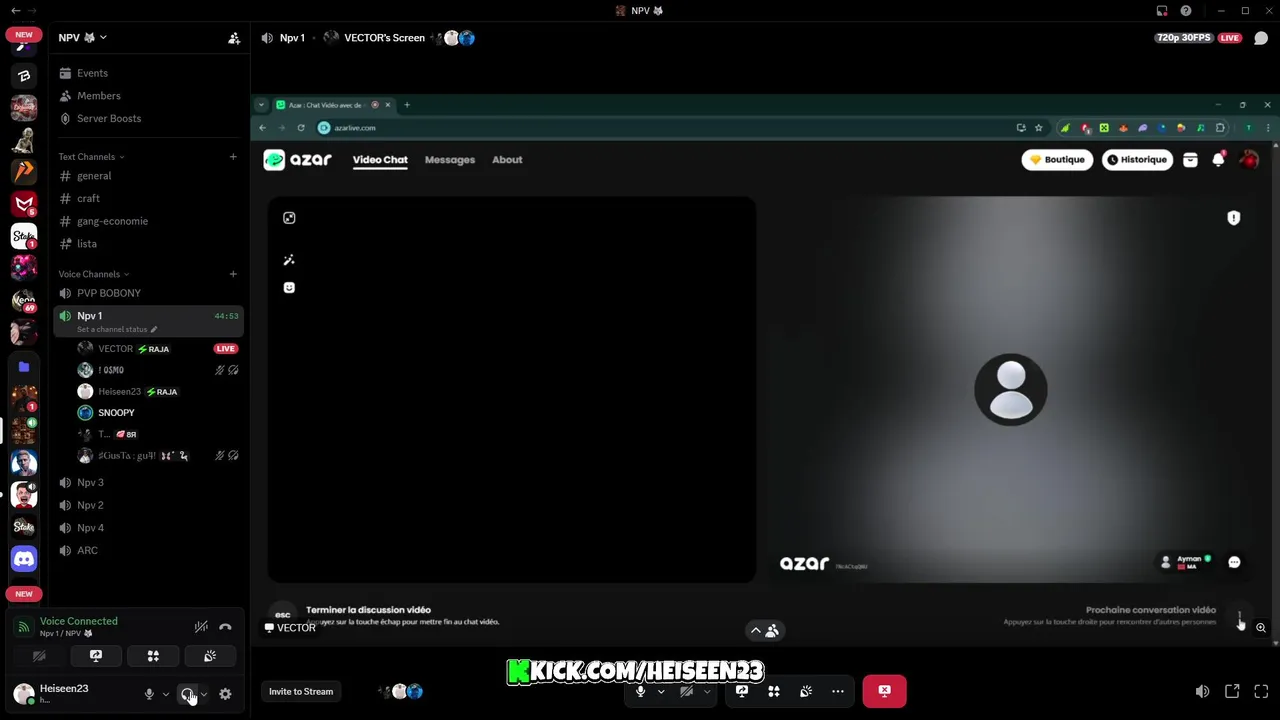Click Azar Historique button
Viewport: 1280px width, 720px height.
pyautogui.click(x=1137, y=160)
